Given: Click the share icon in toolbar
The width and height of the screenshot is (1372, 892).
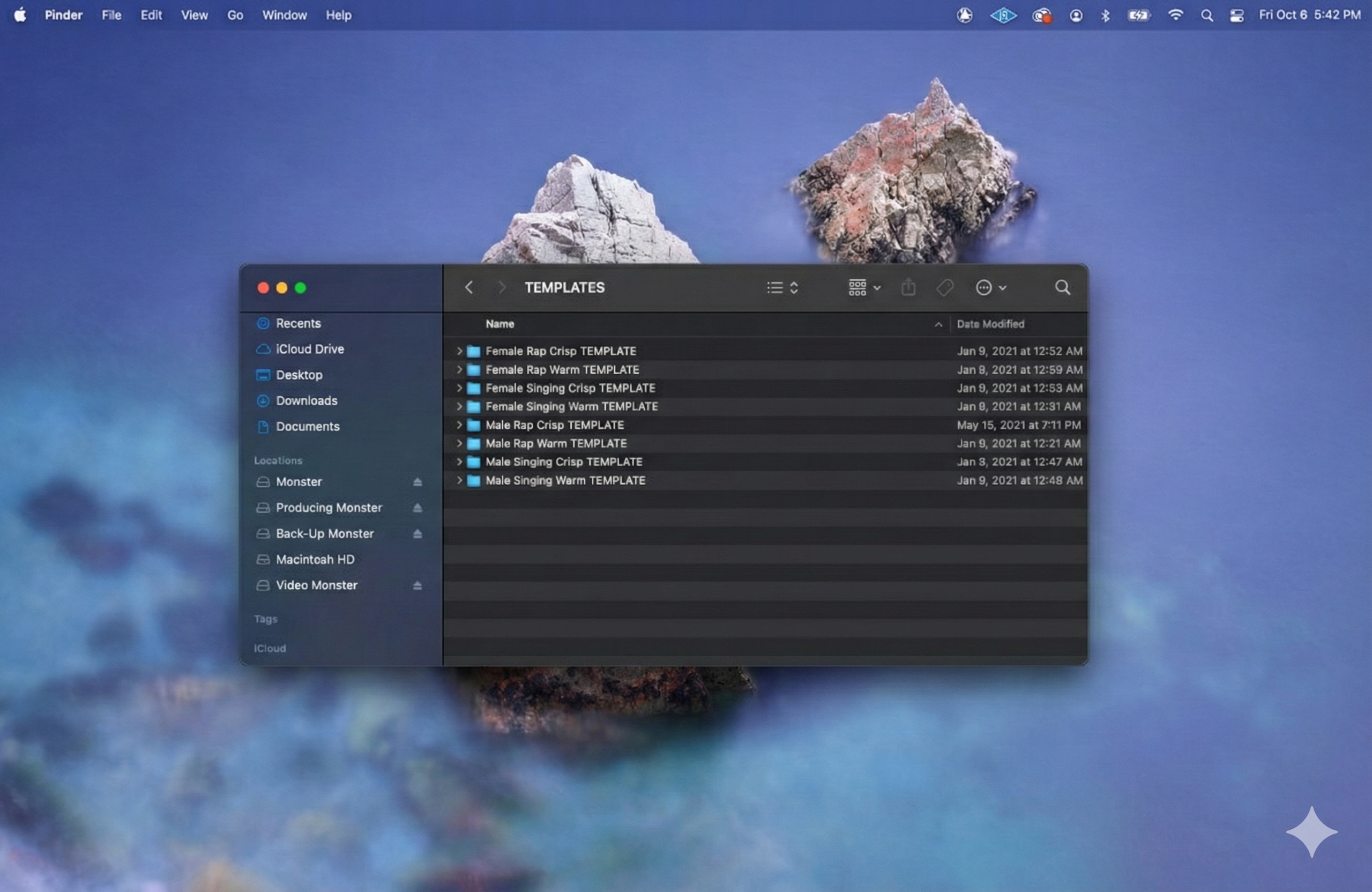Looking at the screenshot, I should [x=908, y=287].
